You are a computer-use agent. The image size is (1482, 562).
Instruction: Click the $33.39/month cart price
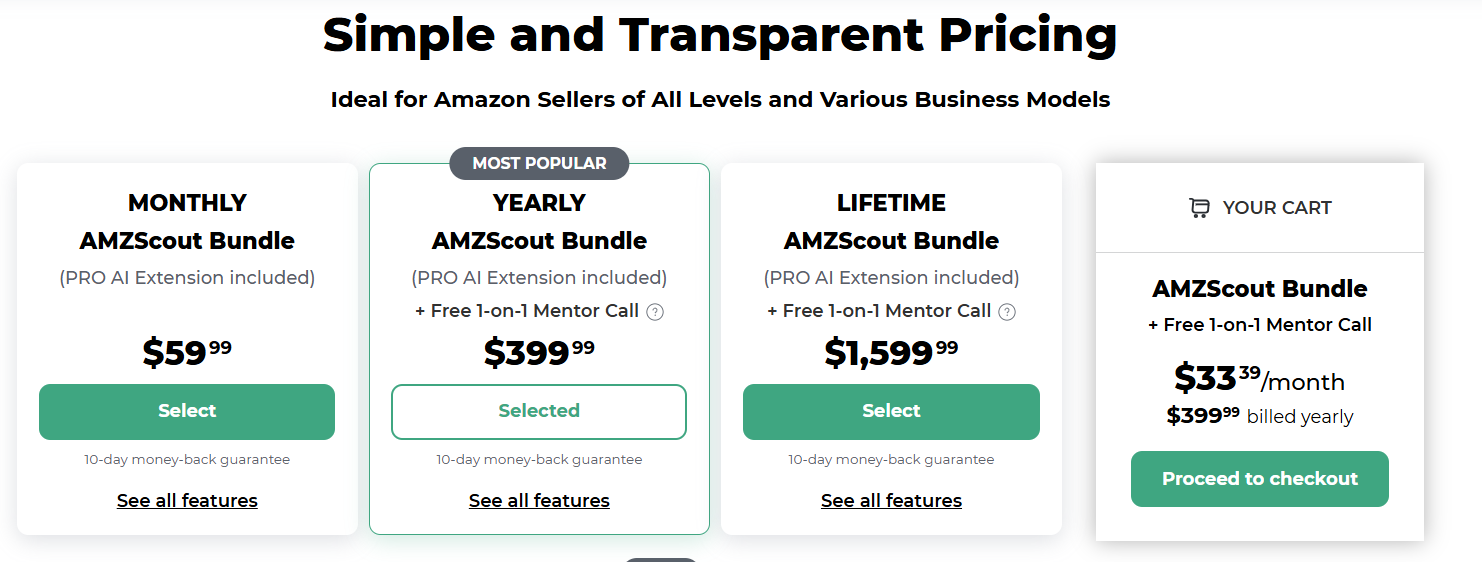click(1260, 378)
